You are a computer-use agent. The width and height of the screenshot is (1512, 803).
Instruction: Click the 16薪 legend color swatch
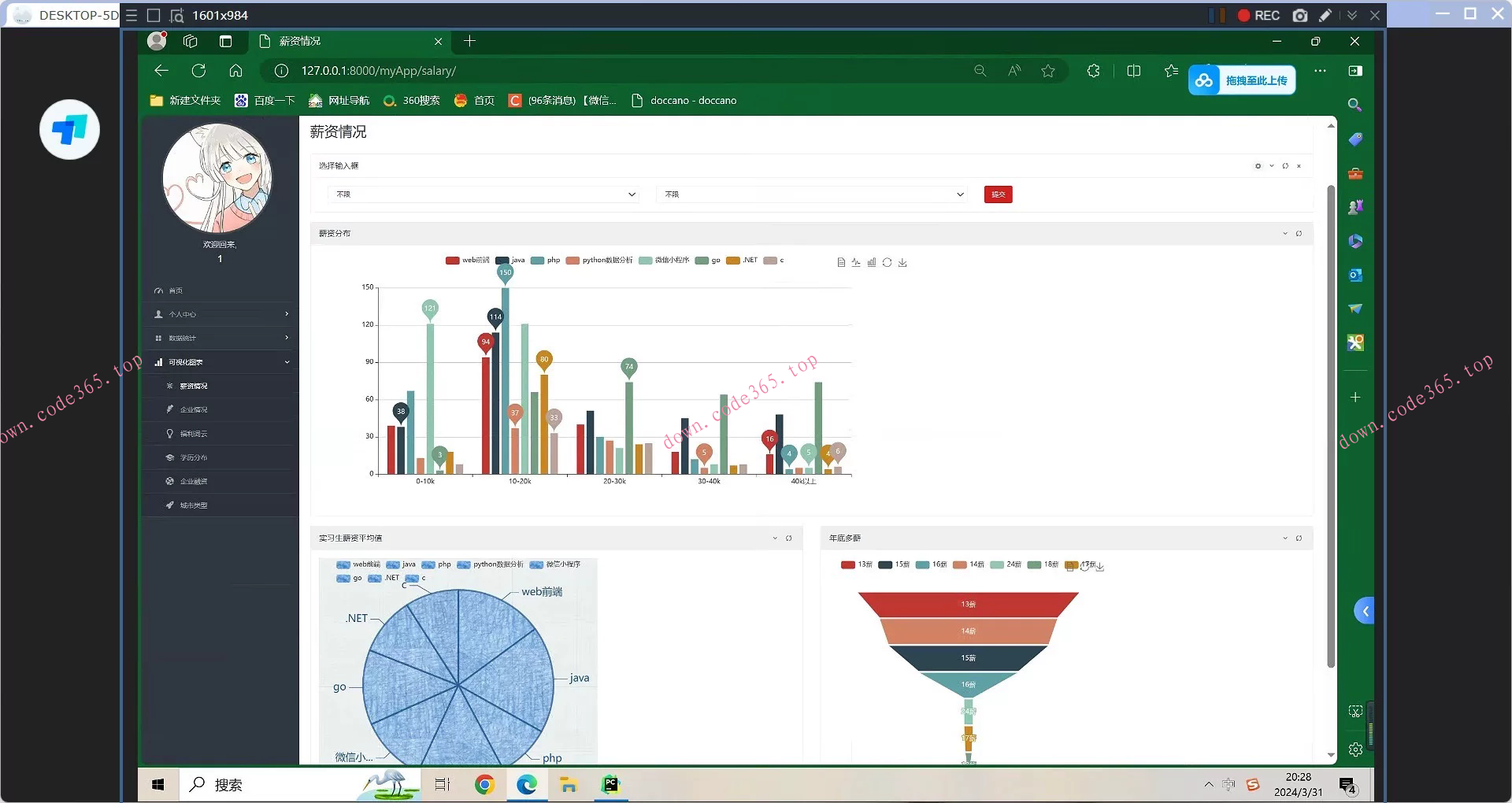(923, 564)
